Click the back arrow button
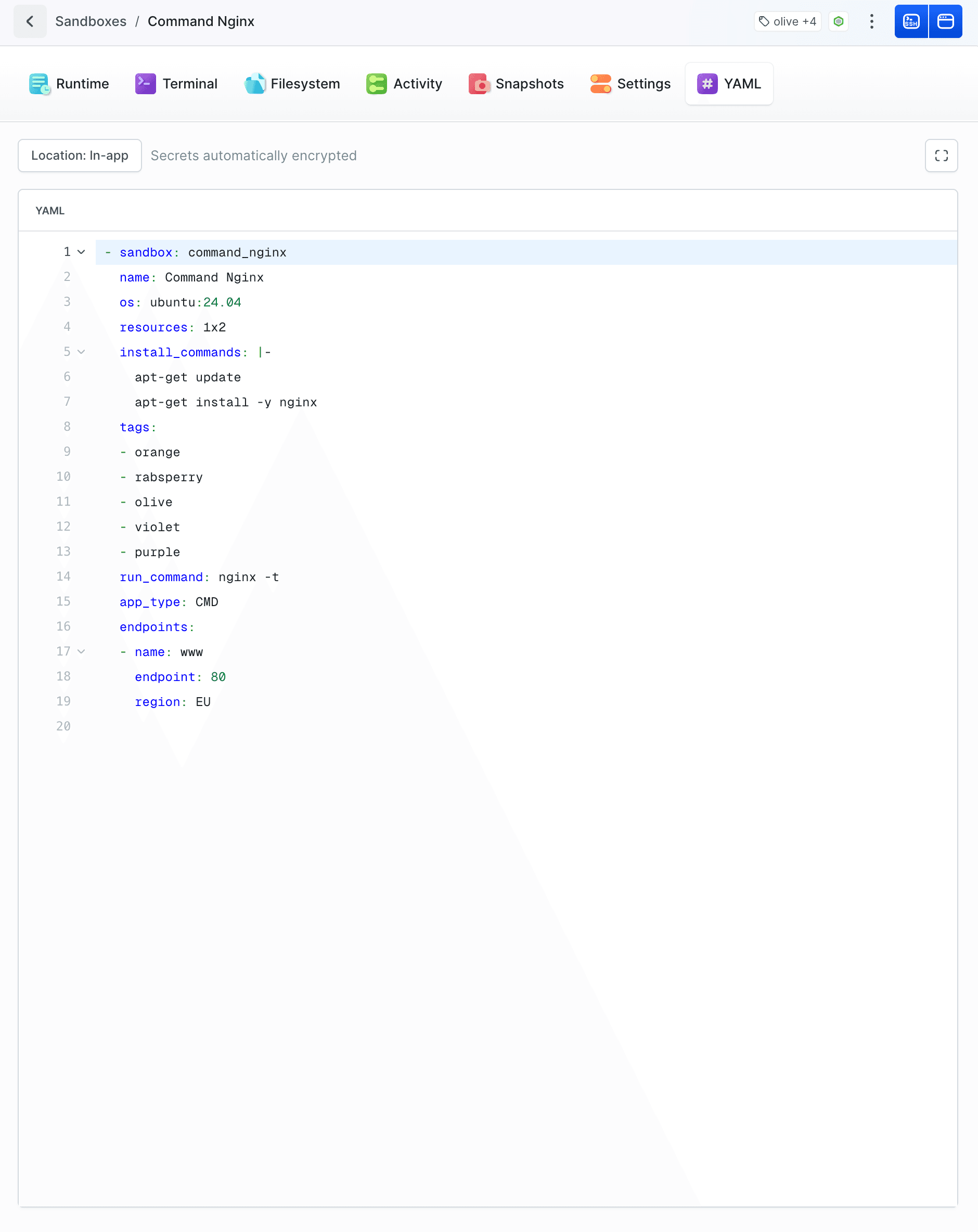 (30, 22)
